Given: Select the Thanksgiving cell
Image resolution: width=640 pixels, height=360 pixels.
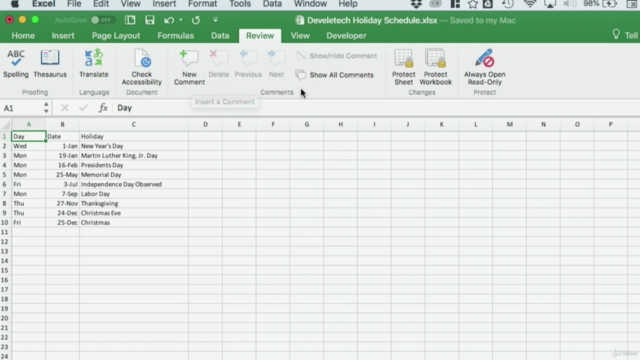Looking at the screenshot, I should (x=134, y=204).
